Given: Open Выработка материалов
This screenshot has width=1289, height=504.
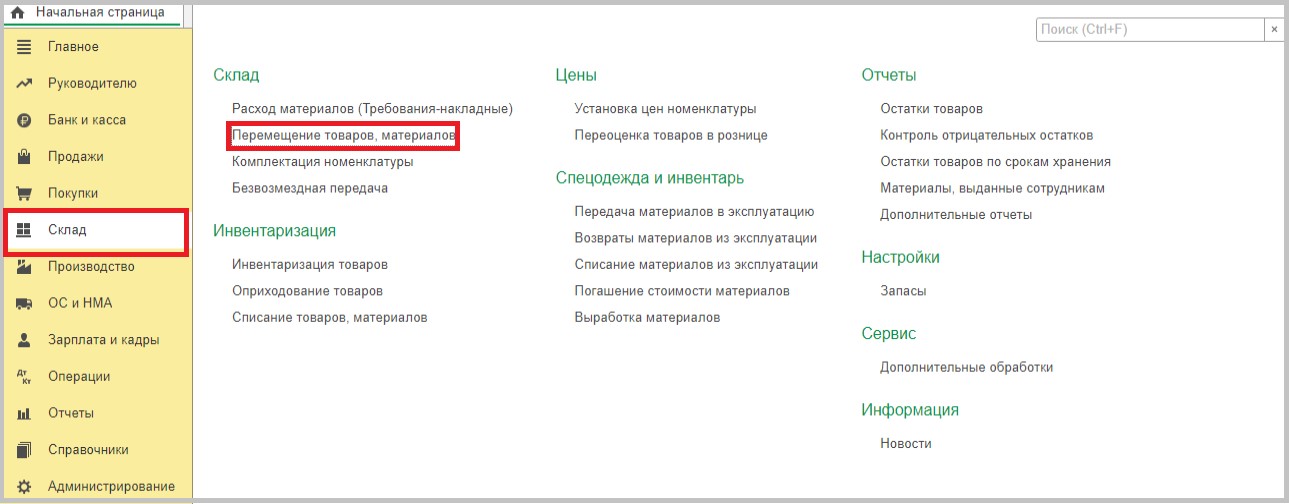Looking at the screenshot, I should (x=647, y=317).
